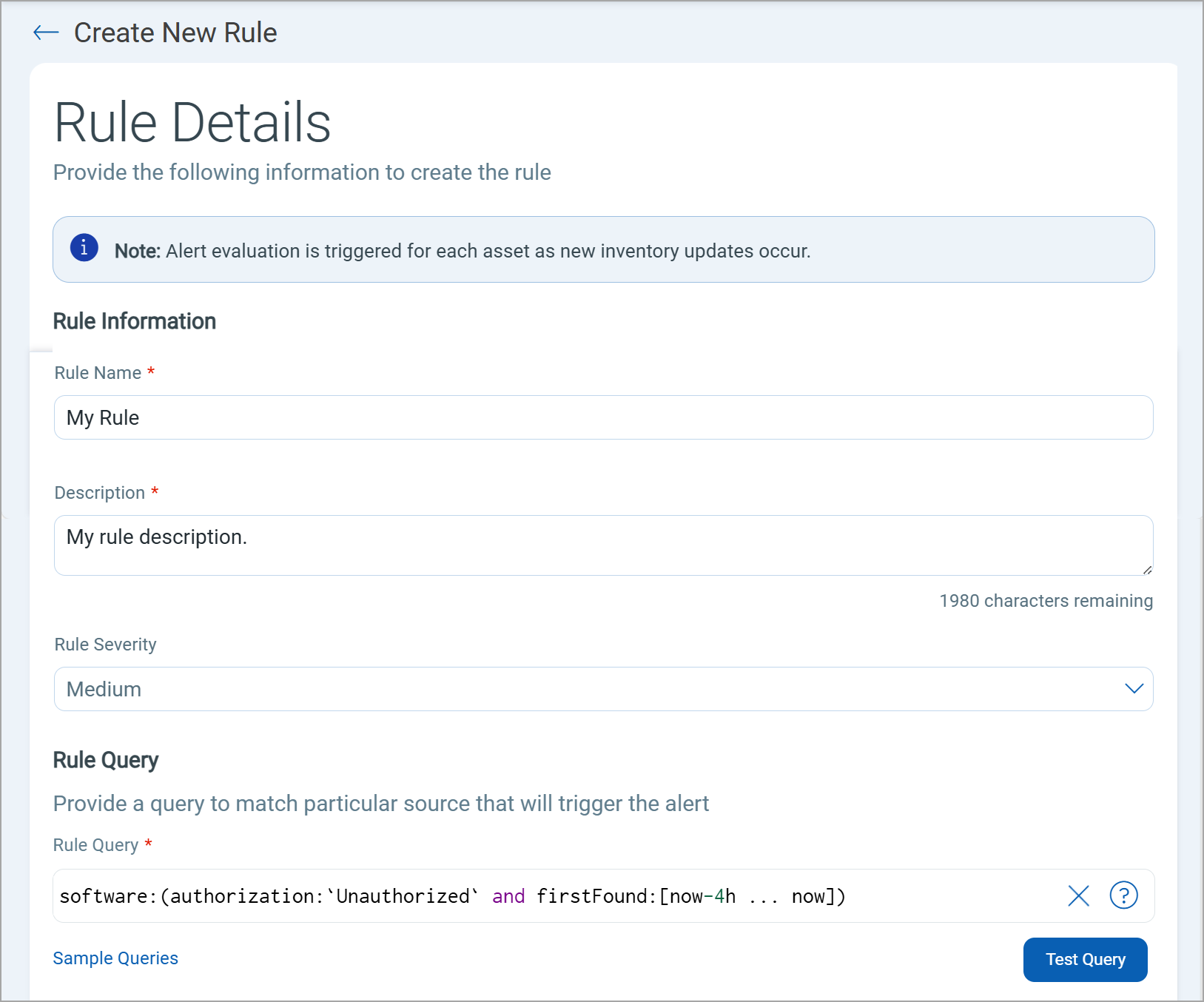Clear the rule query with X icon
This screenshot has width=1204, height=1002.
pos(1079,896)
